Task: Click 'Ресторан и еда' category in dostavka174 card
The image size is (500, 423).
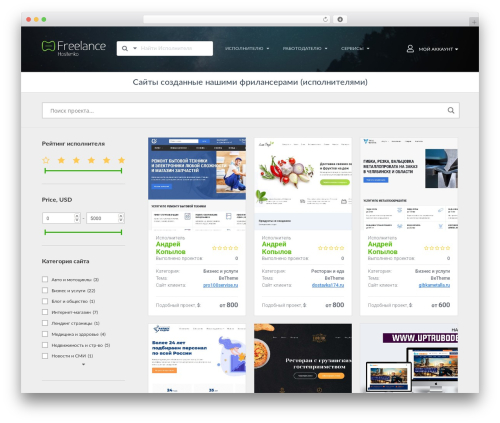Action: [x=327, y=271]
